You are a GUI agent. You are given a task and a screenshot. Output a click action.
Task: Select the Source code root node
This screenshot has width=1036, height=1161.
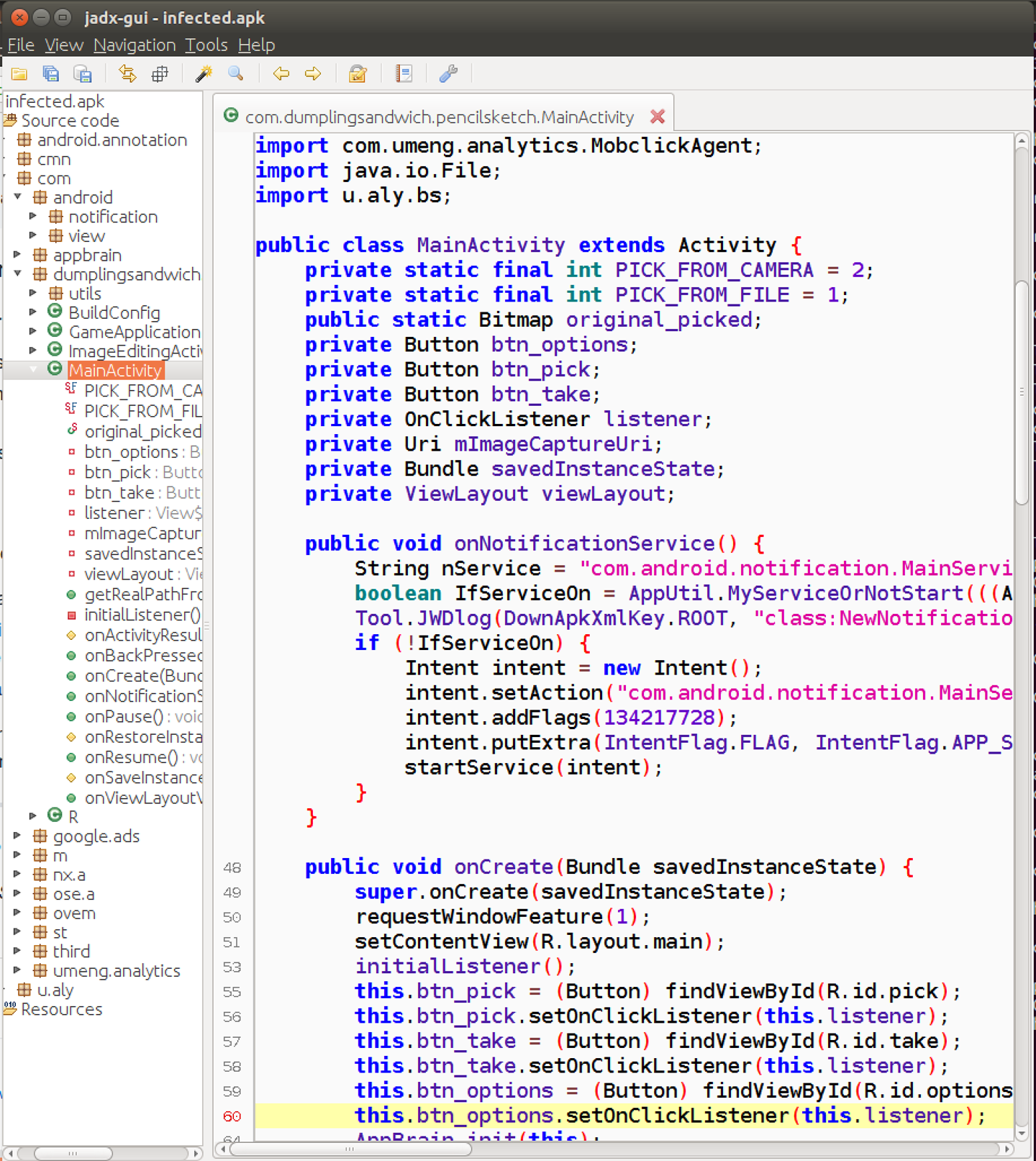point(70,120)
